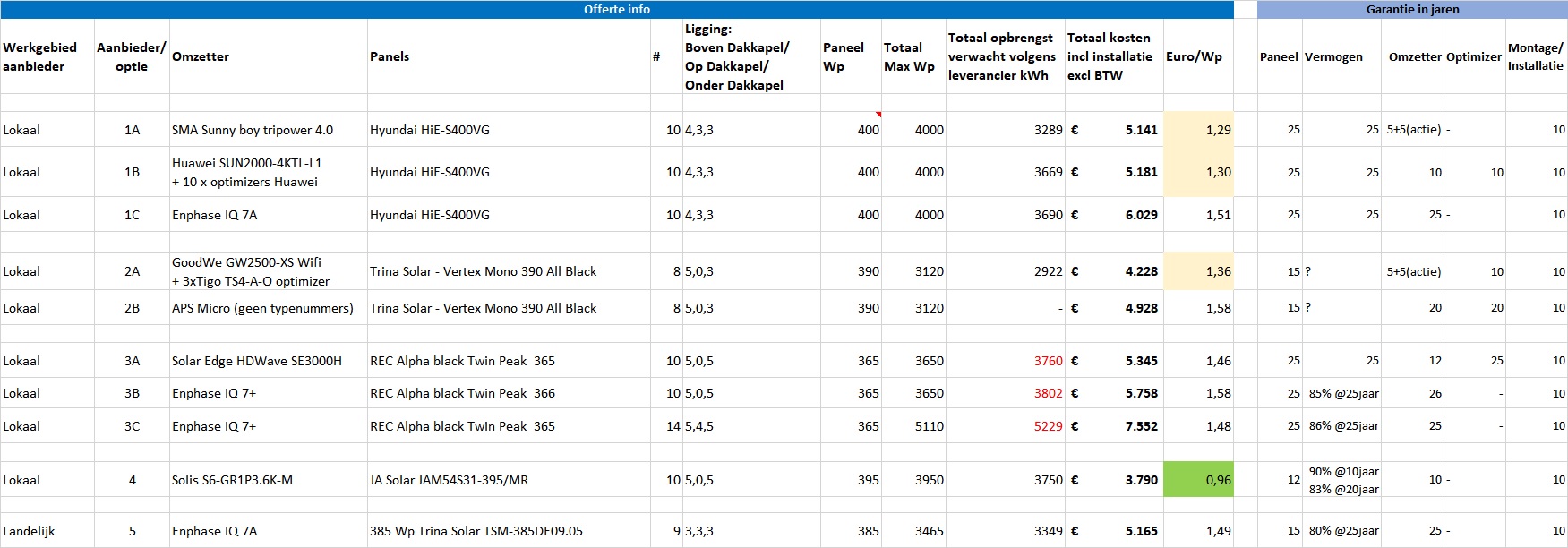
Task: Select '385 Wp Trina Solar TSM-385DE09.05' cell
Action: pos(509,531)
